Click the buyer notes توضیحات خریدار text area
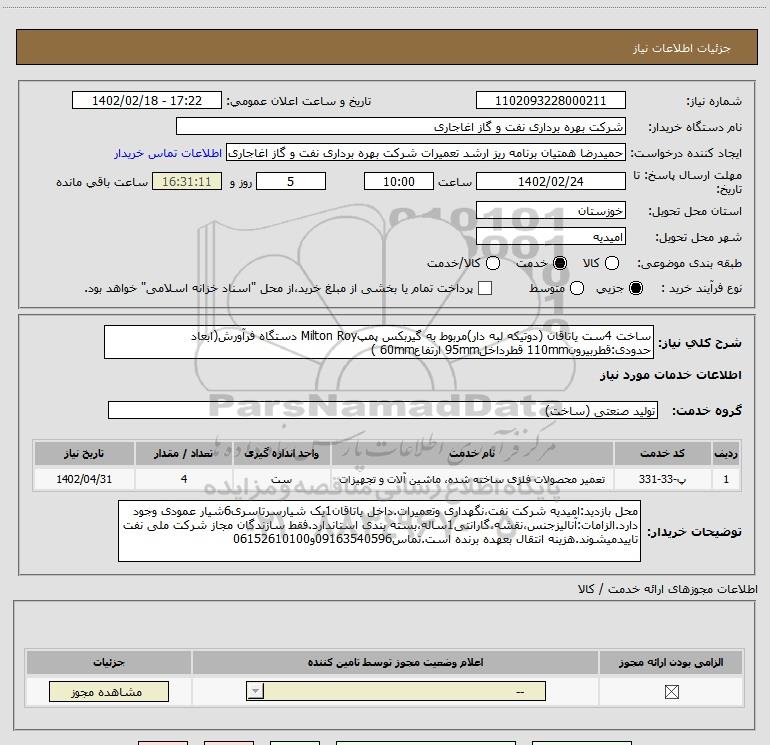This screenshot has width=770, height=745. pos(379,531)
